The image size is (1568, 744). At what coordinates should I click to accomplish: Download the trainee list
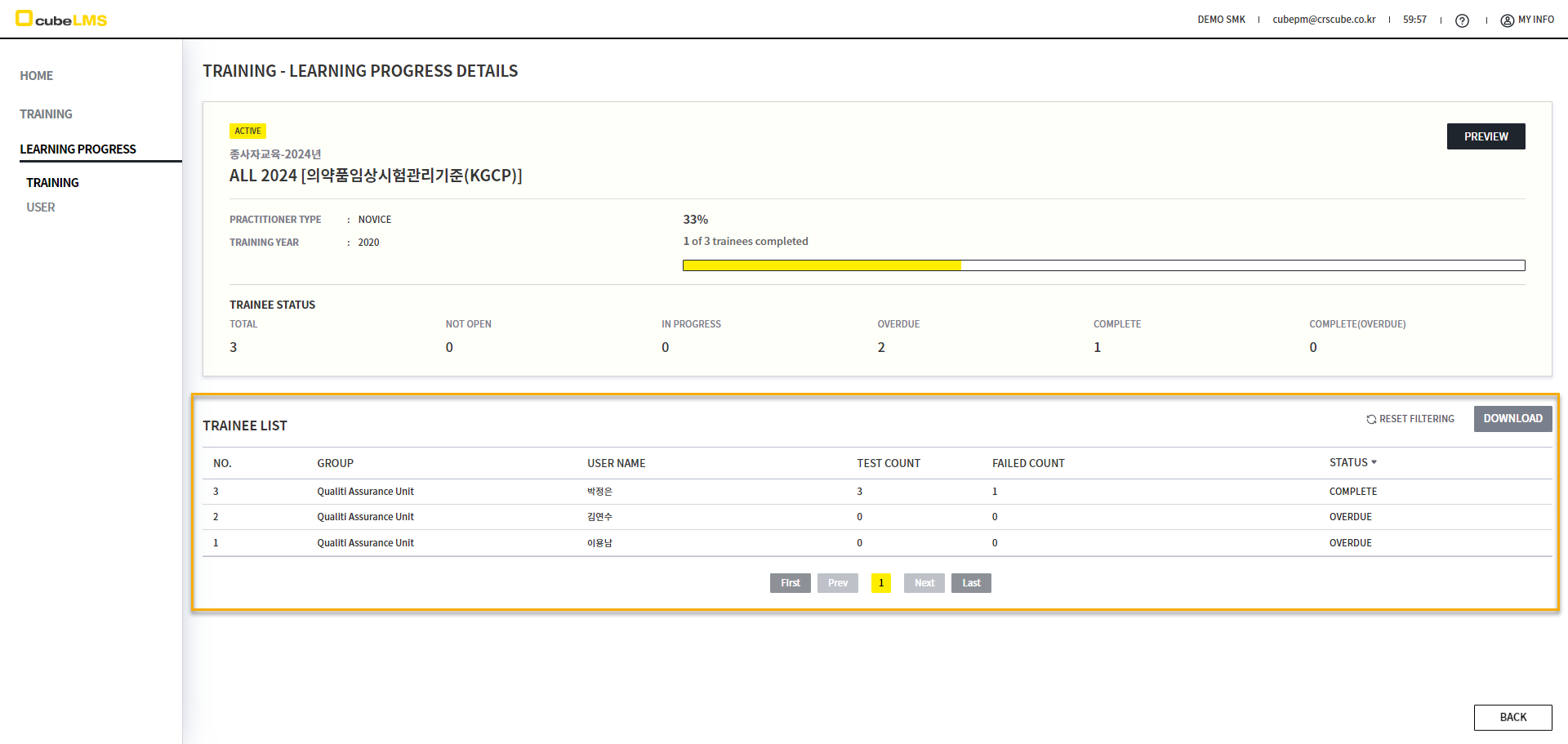pyautogui.click(x=1512, y=419)
